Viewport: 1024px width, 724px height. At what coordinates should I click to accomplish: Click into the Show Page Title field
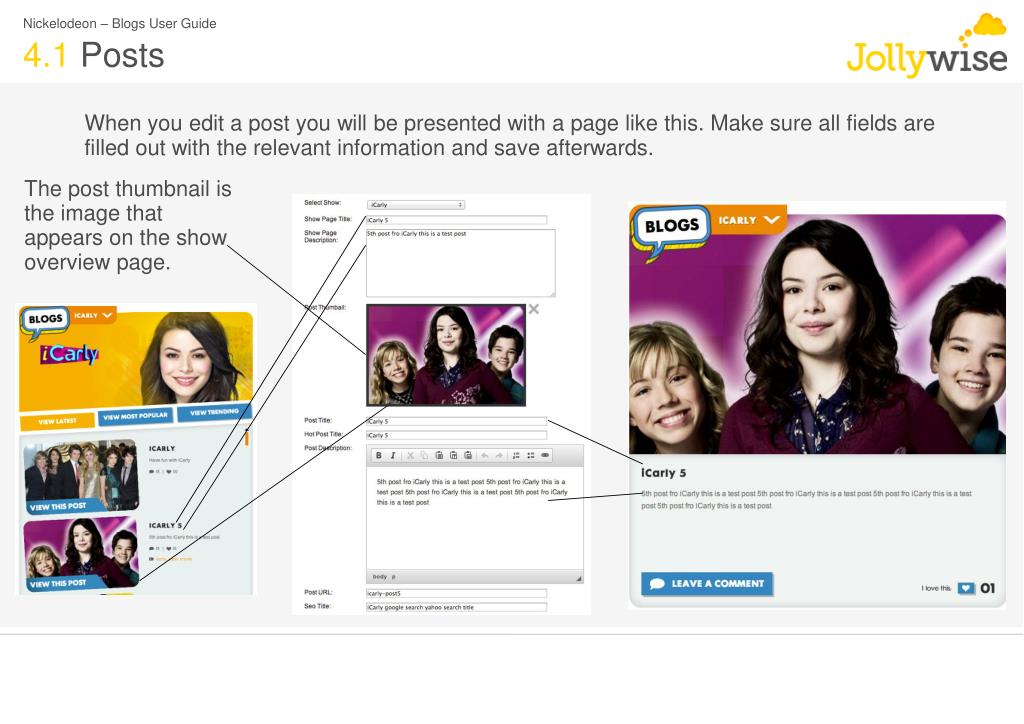(x=456, y=220)
